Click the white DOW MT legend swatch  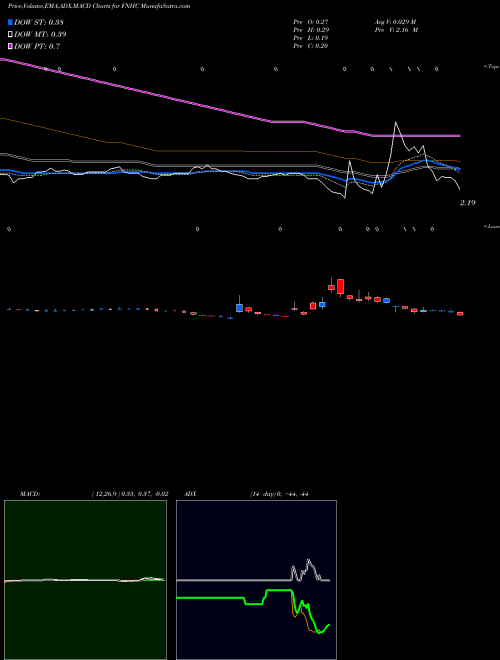(x=10, y=34)
